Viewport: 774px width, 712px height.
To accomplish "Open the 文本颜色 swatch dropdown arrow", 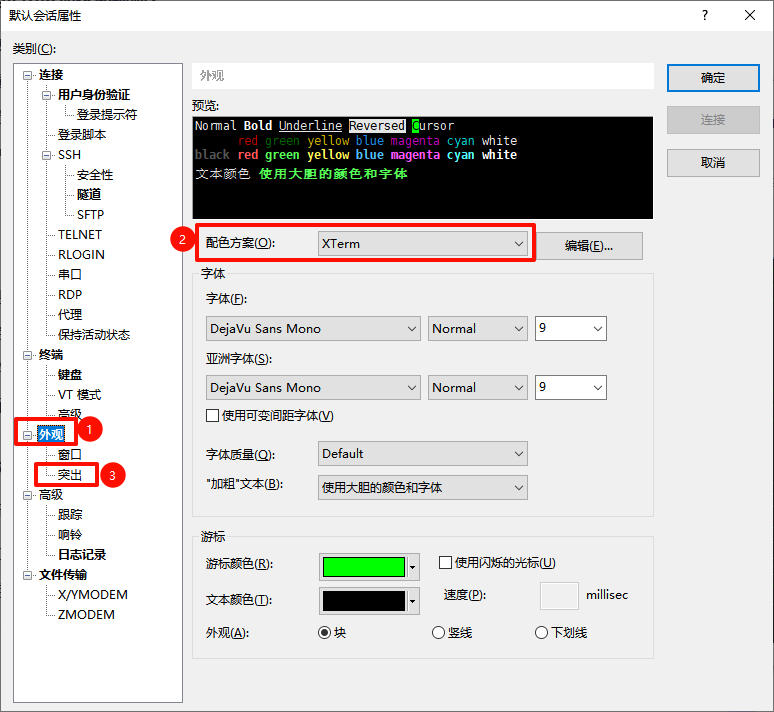I will tap(413, 601).
